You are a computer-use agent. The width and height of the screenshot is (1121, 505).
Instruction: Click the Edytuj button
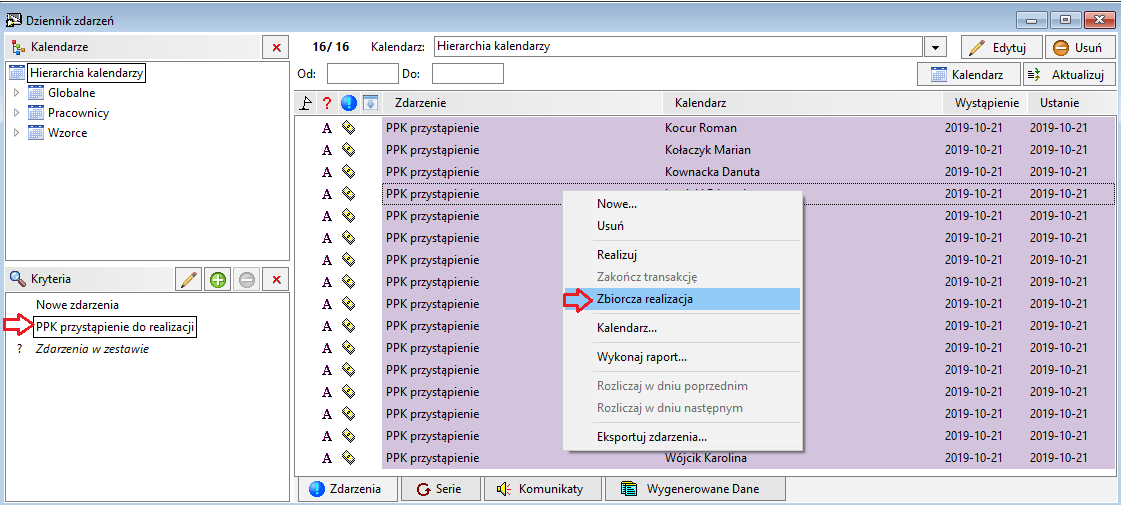click(1000, 48)
